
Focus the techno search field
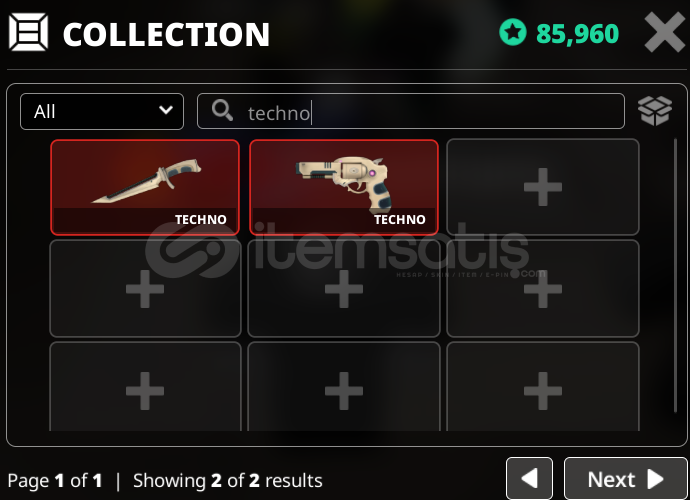[x=411, y=111]
